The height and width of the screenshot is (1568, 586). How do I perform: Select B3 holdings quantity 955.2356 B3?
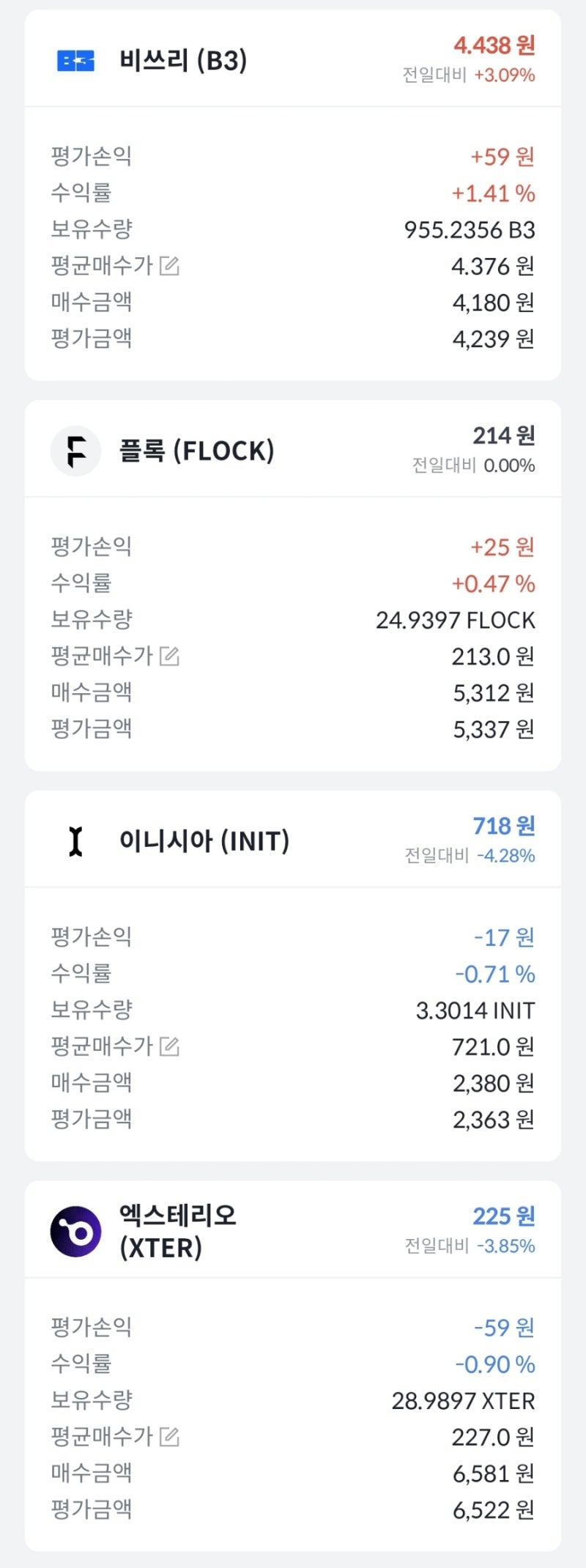[469, 230]
